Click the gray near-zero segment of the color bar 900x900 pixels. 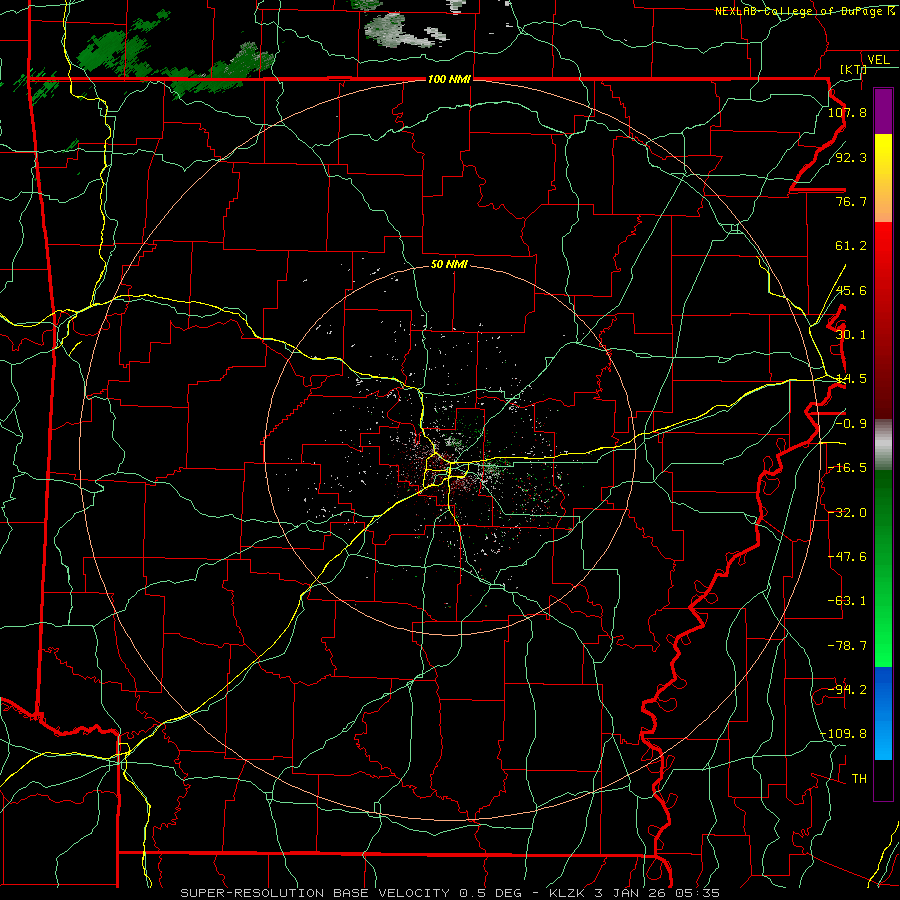[x=883, y=445]
